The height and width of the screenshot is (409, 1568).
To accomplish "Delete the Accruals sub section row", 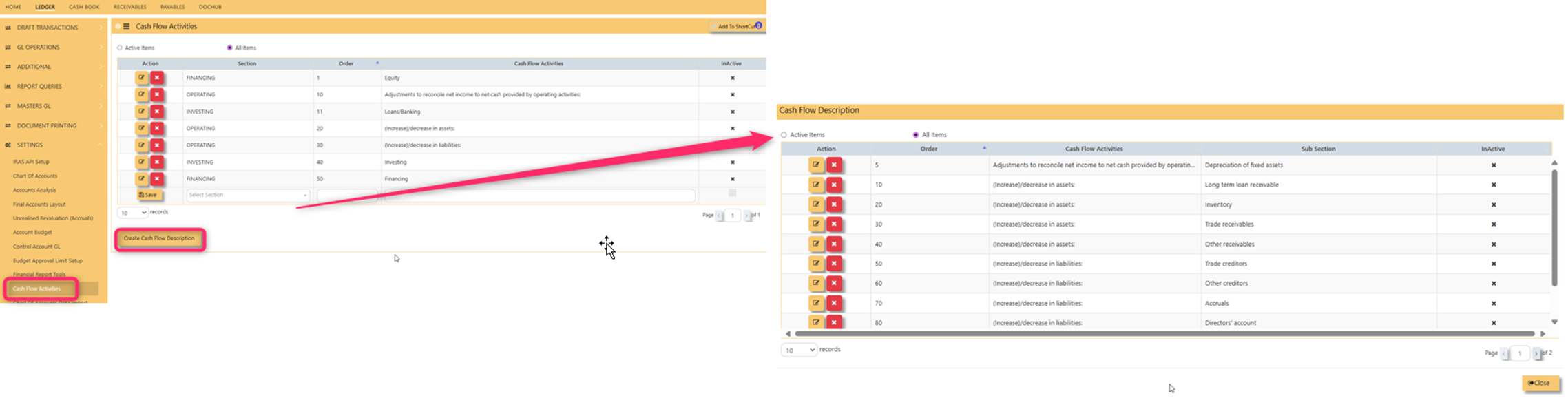I will [x=834, y=303].
